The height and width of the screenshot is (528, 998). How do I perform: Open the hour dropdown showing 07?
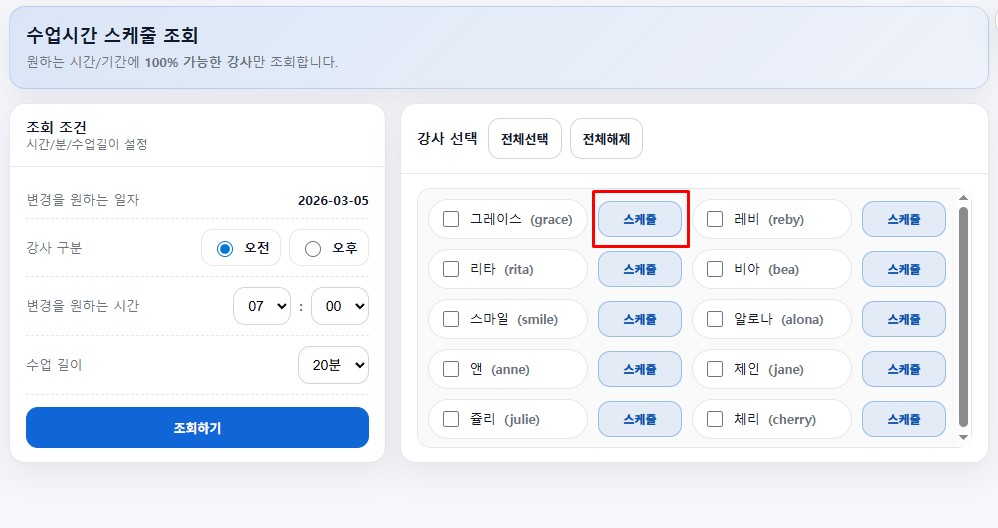[x=261, y=306]
